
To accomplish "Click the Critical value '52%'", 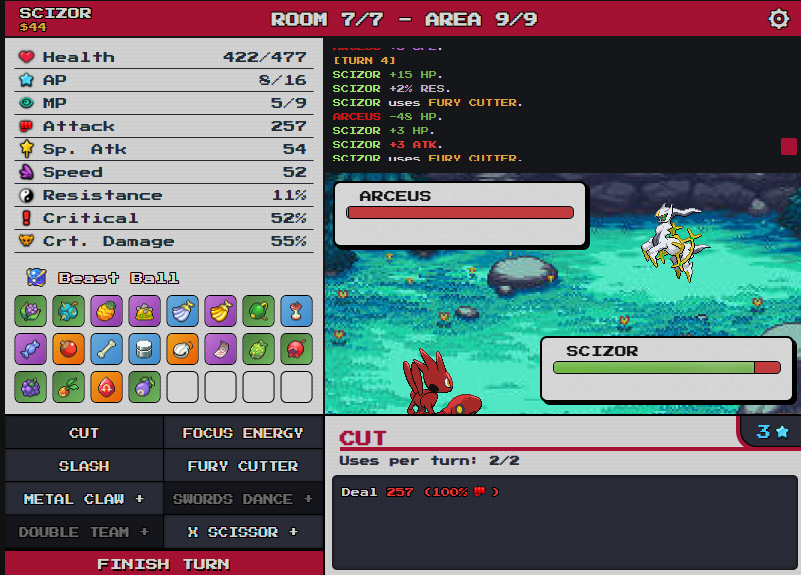I will (x=289, y=218).
